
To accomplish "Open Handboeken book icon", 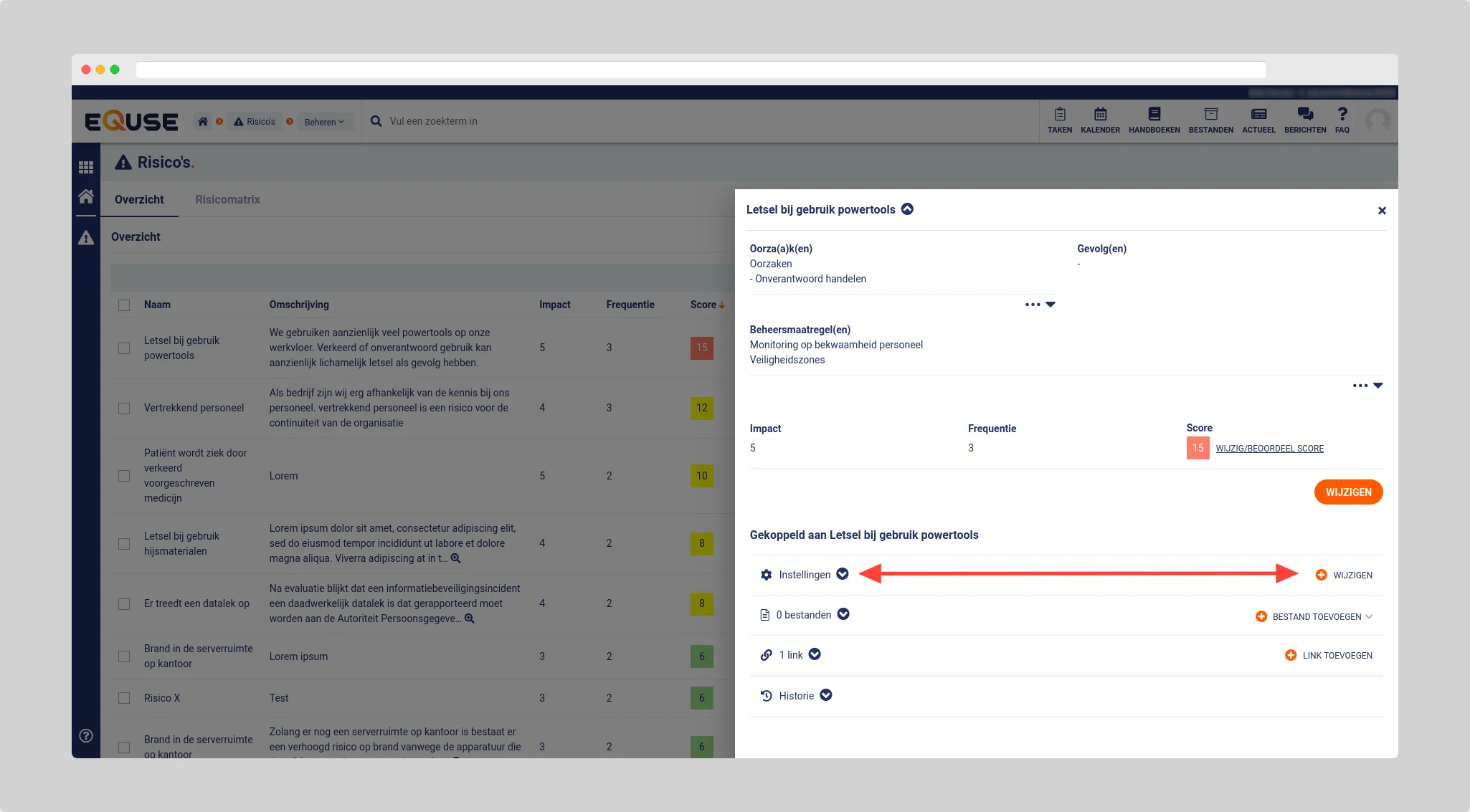I will pos(1154,115).
